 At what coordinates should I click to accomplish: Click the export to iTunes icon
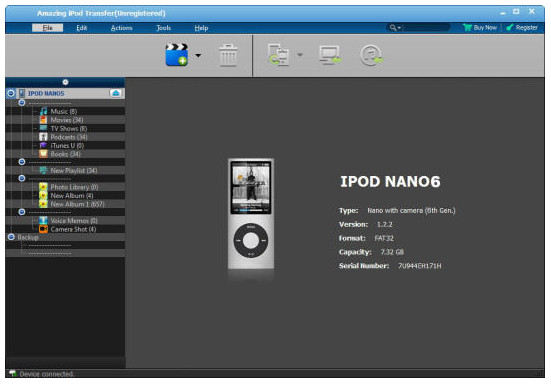coord(371,55)
